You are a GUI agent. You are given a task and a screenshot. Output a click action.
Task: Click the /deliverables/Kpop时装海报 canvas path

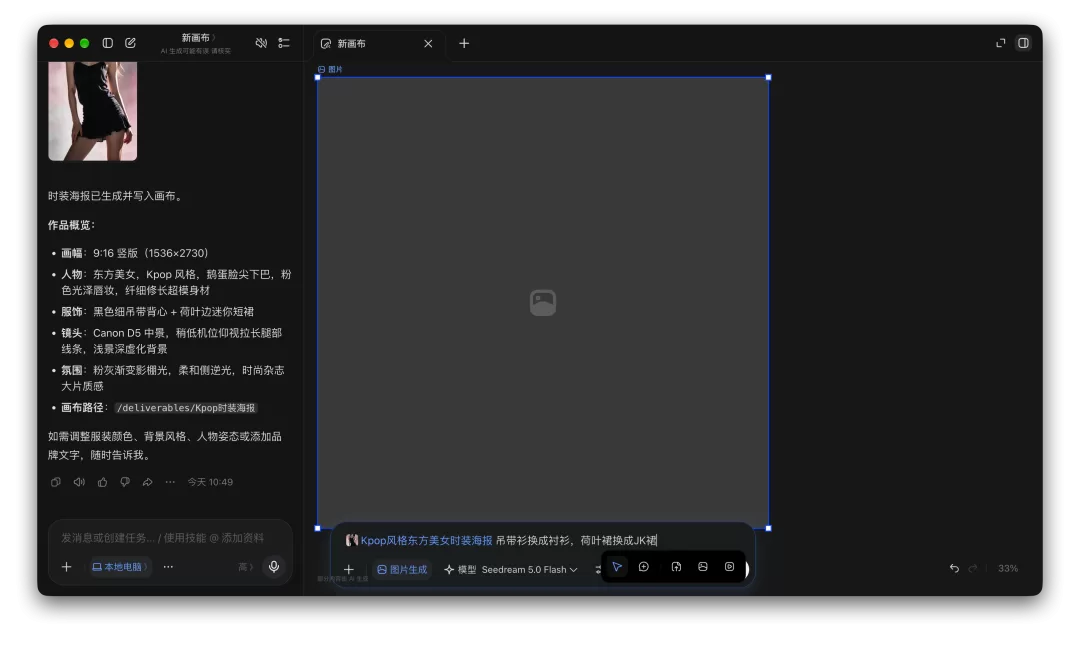(186, 408)
